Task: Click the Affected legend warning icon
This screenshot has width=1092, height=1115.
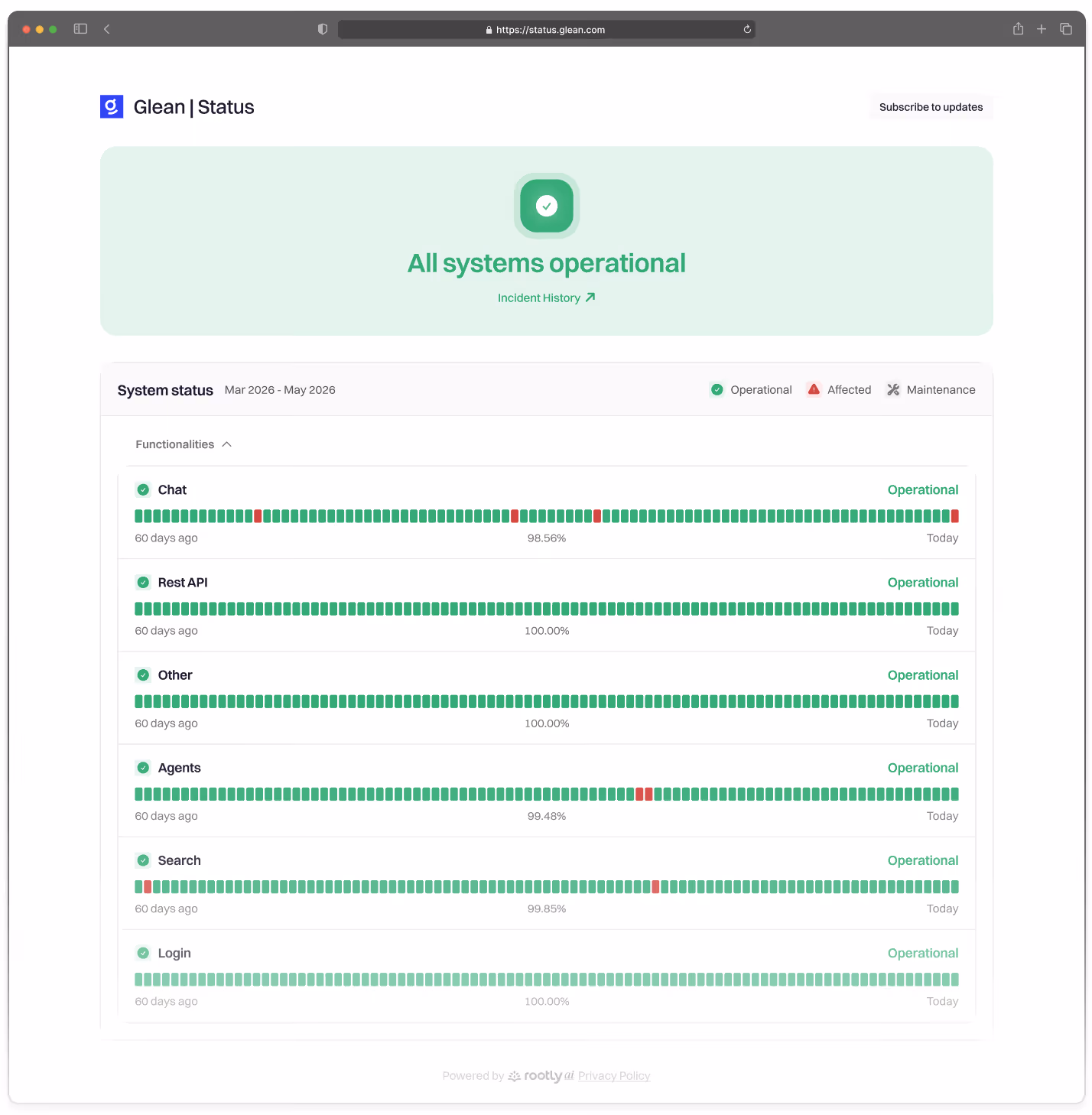Action: [814, 389]
